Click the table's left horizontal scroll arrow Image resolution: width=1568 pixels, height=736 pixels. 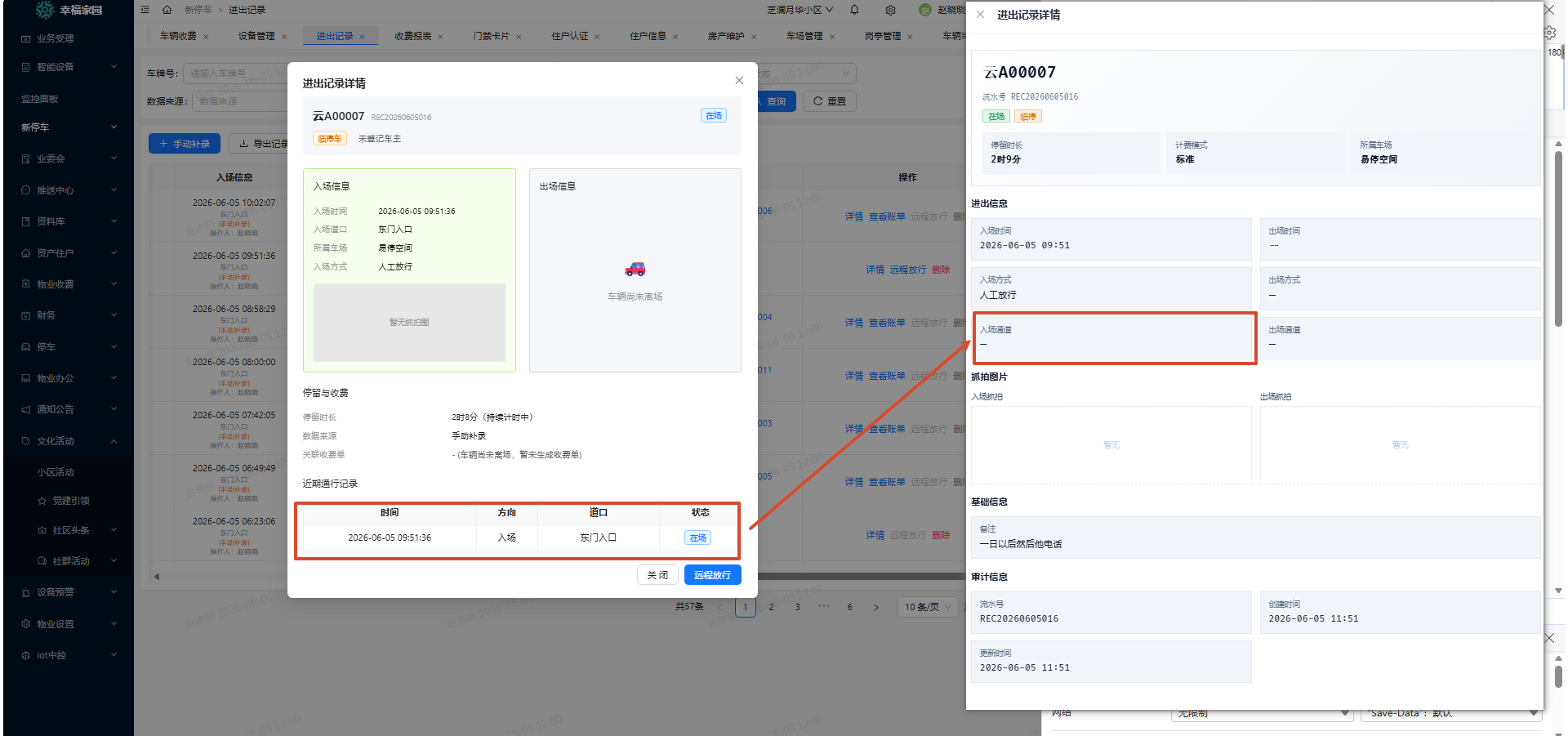click(157, 576)
